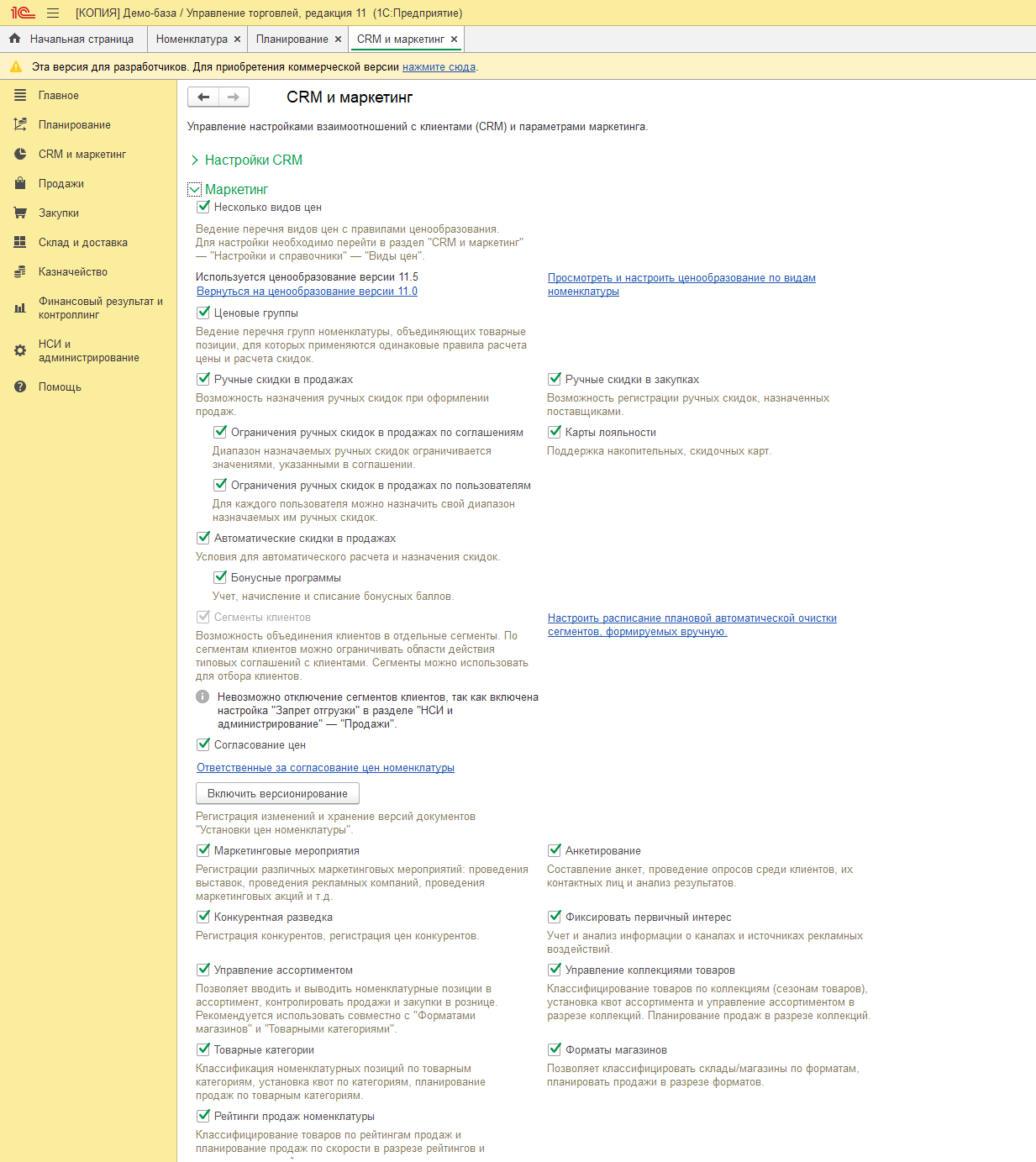Uncheck Анкетирование checkbox
This screenshot has height=1162, width=1036.
pos(555,850)
